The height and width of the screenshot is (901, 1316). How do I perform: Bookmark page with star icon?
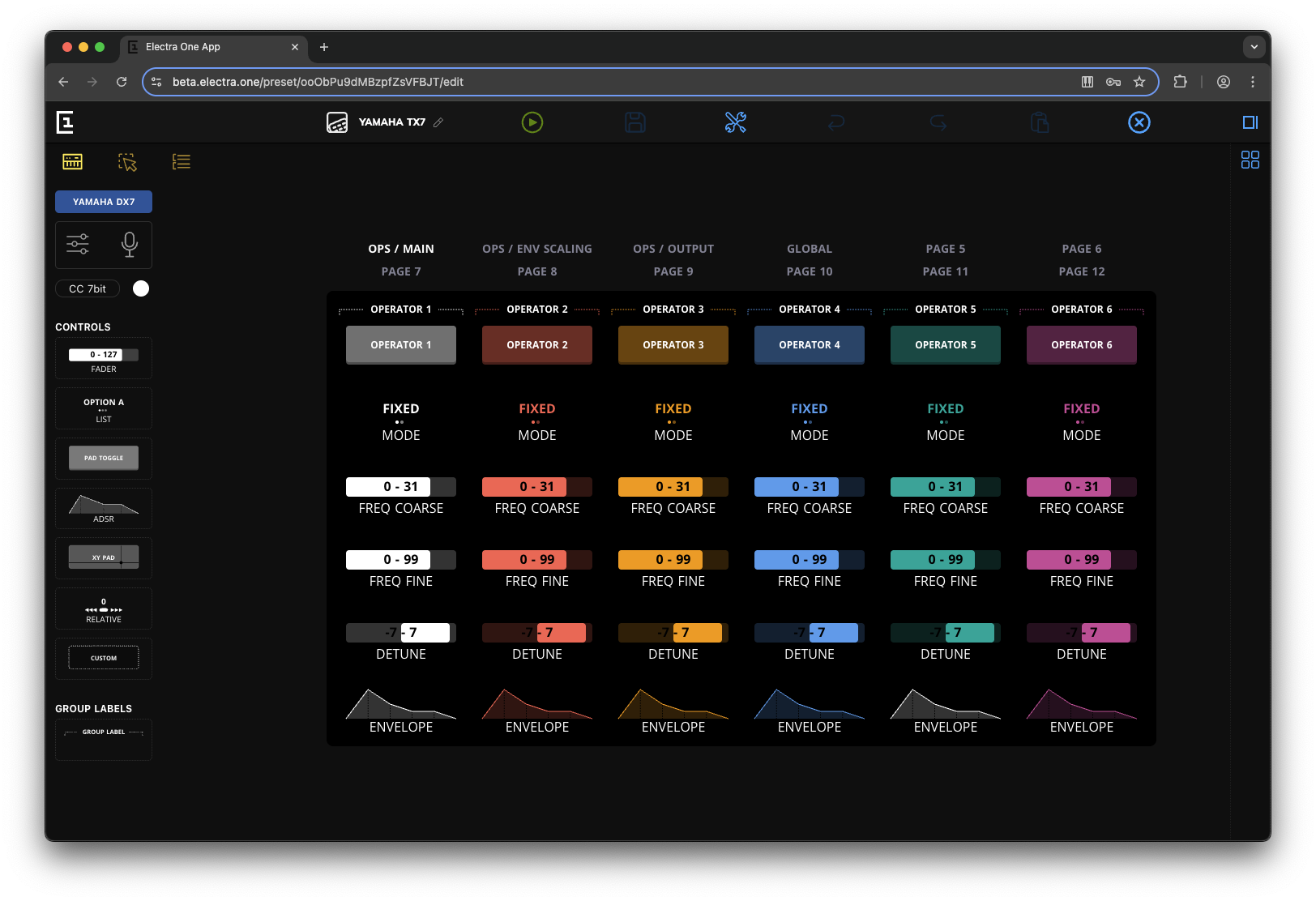pos(1139,82)
